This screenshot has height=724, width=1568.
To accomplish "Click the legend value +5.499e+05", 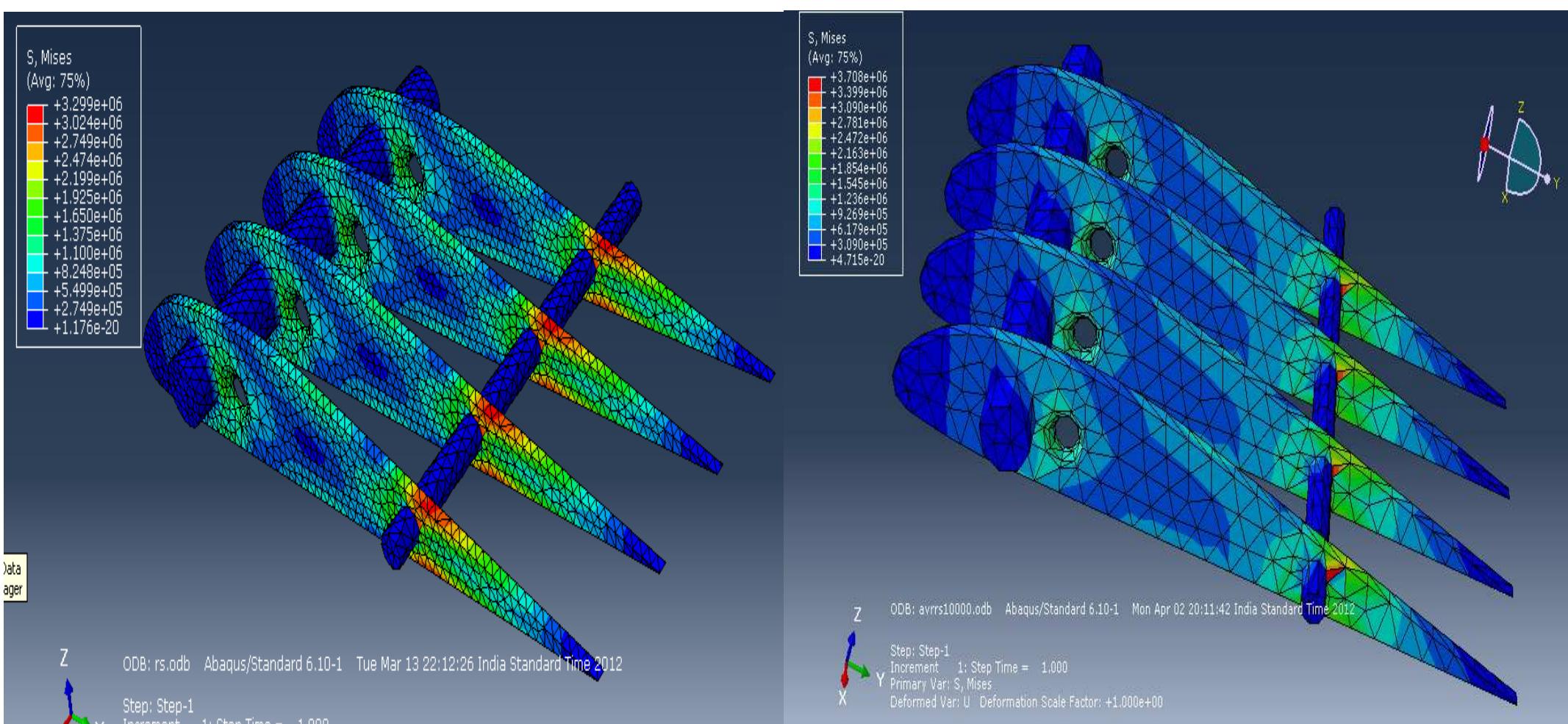I will pos(87,290).
